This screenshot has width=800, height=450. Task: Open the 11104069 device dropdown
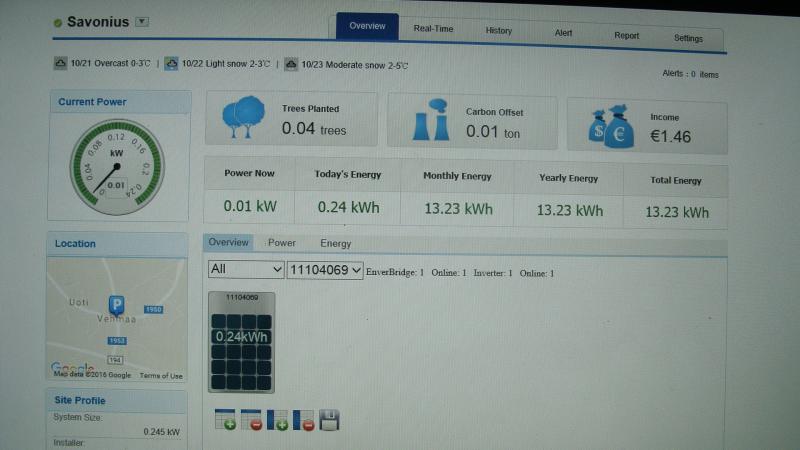[x=324, y=270]
